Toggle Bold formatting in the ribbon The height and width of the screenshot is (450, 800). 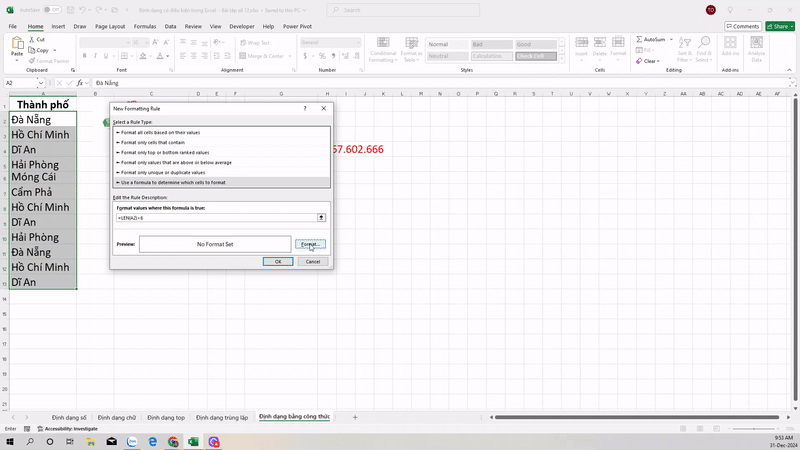click(x=84, y=56)
